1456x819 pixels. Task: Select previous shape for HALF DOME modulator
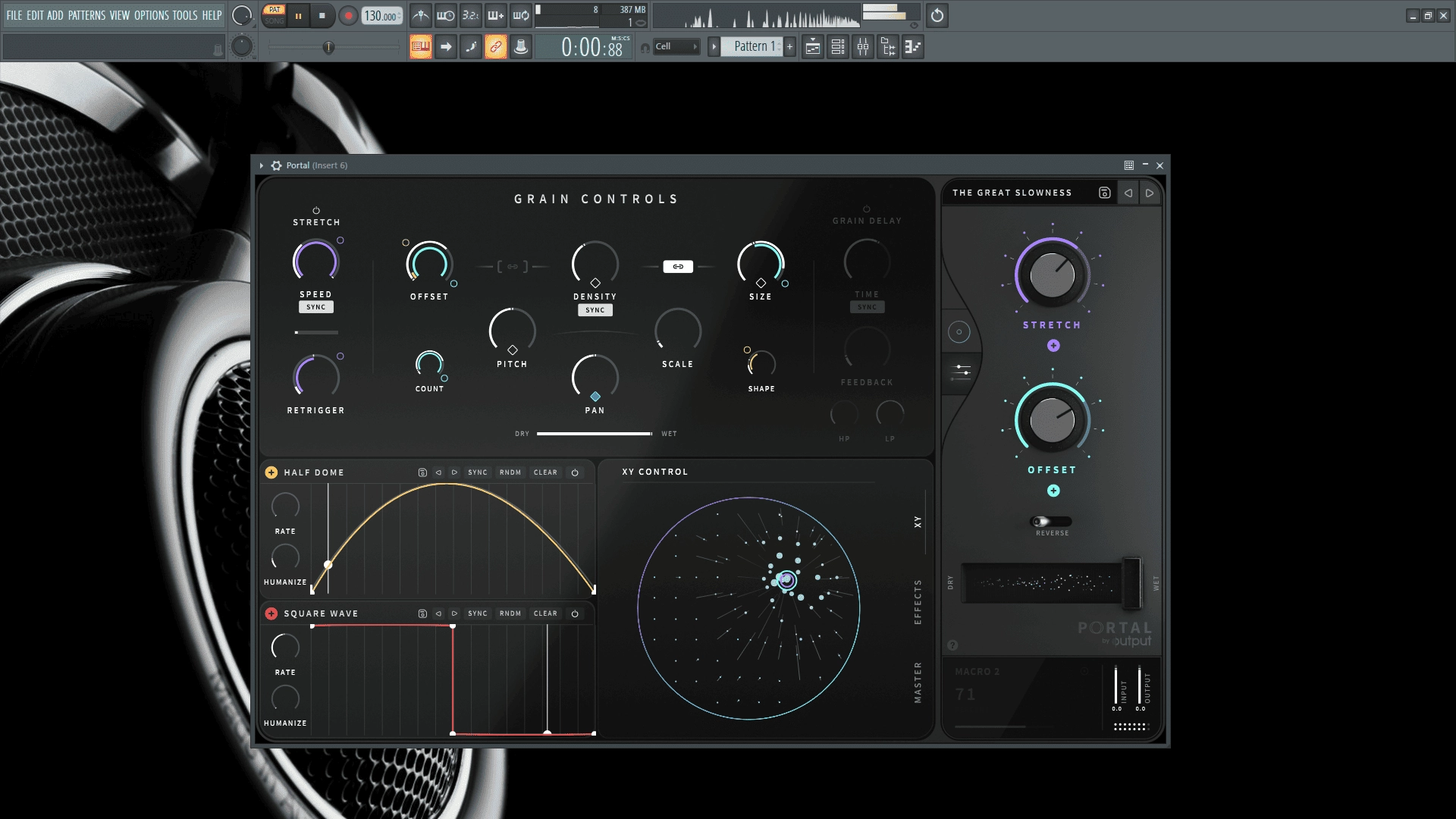438,472
